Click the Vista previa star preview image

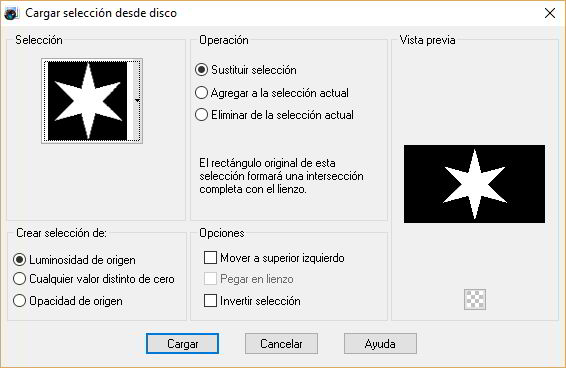(474, 184)
